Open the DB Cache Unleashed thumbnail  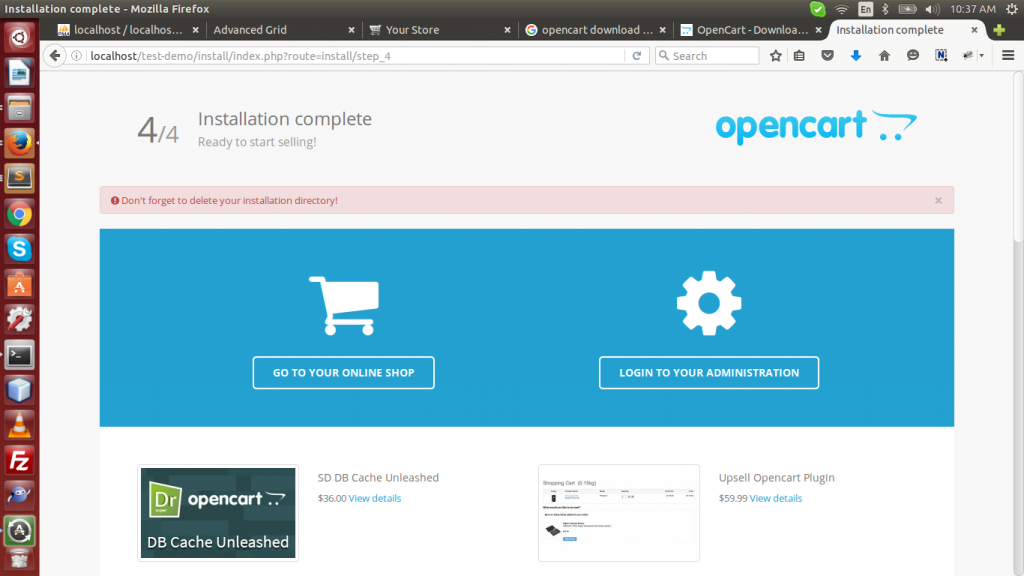[x=218, y=513]
